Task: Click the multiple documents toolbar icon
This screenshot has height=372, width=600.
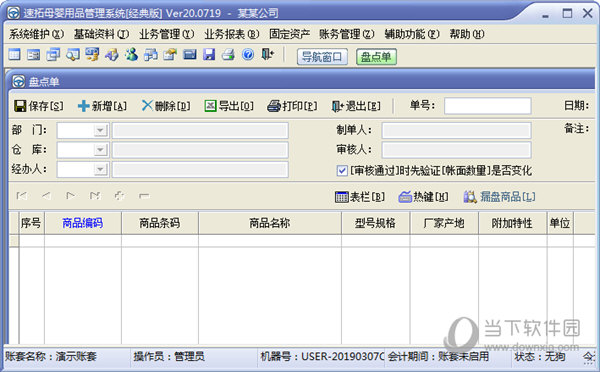Action: pyautogui.click(x=151, y=55)
